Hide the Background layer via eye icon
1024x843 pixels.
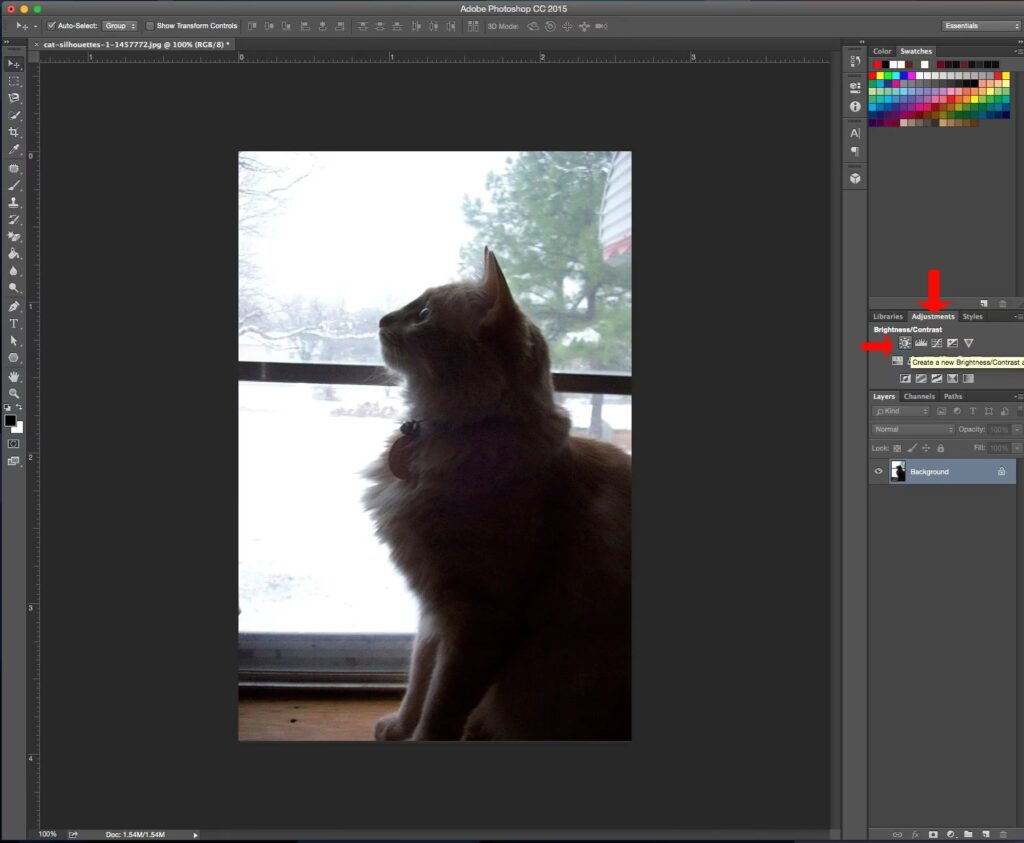tap(879, 471)
